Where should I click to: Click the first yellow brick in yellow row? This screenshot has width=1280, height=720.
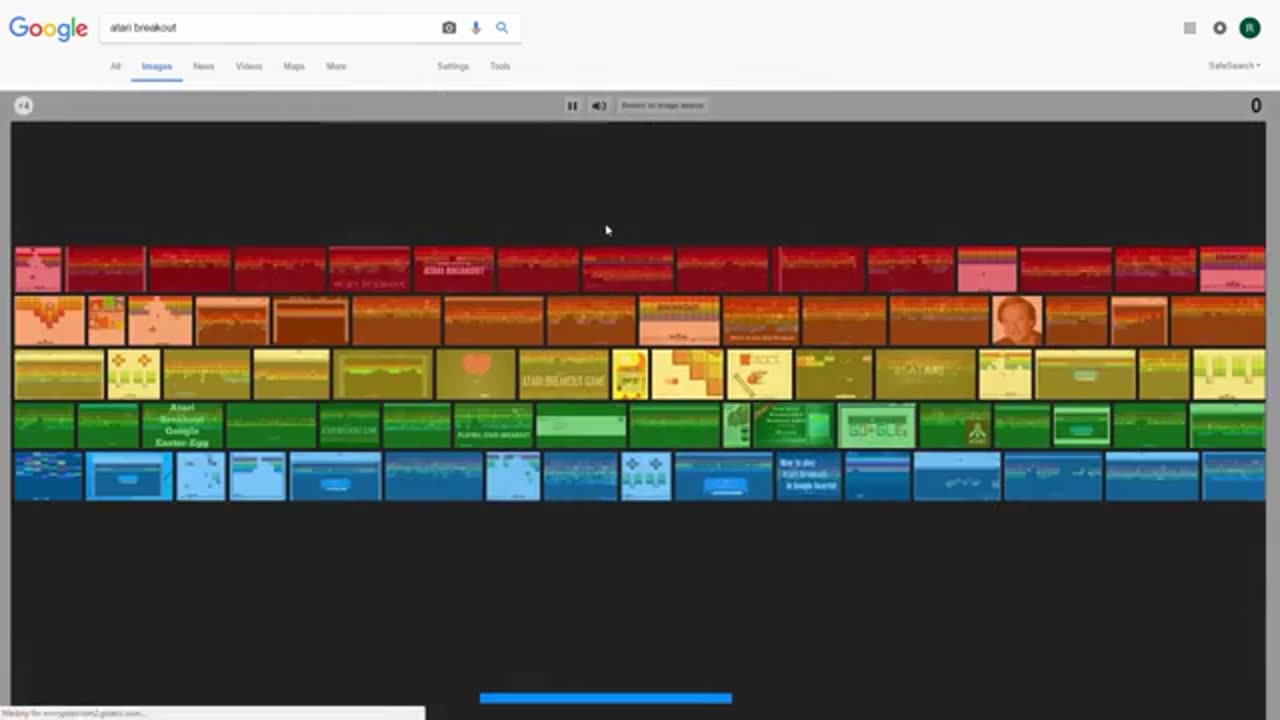59,374
